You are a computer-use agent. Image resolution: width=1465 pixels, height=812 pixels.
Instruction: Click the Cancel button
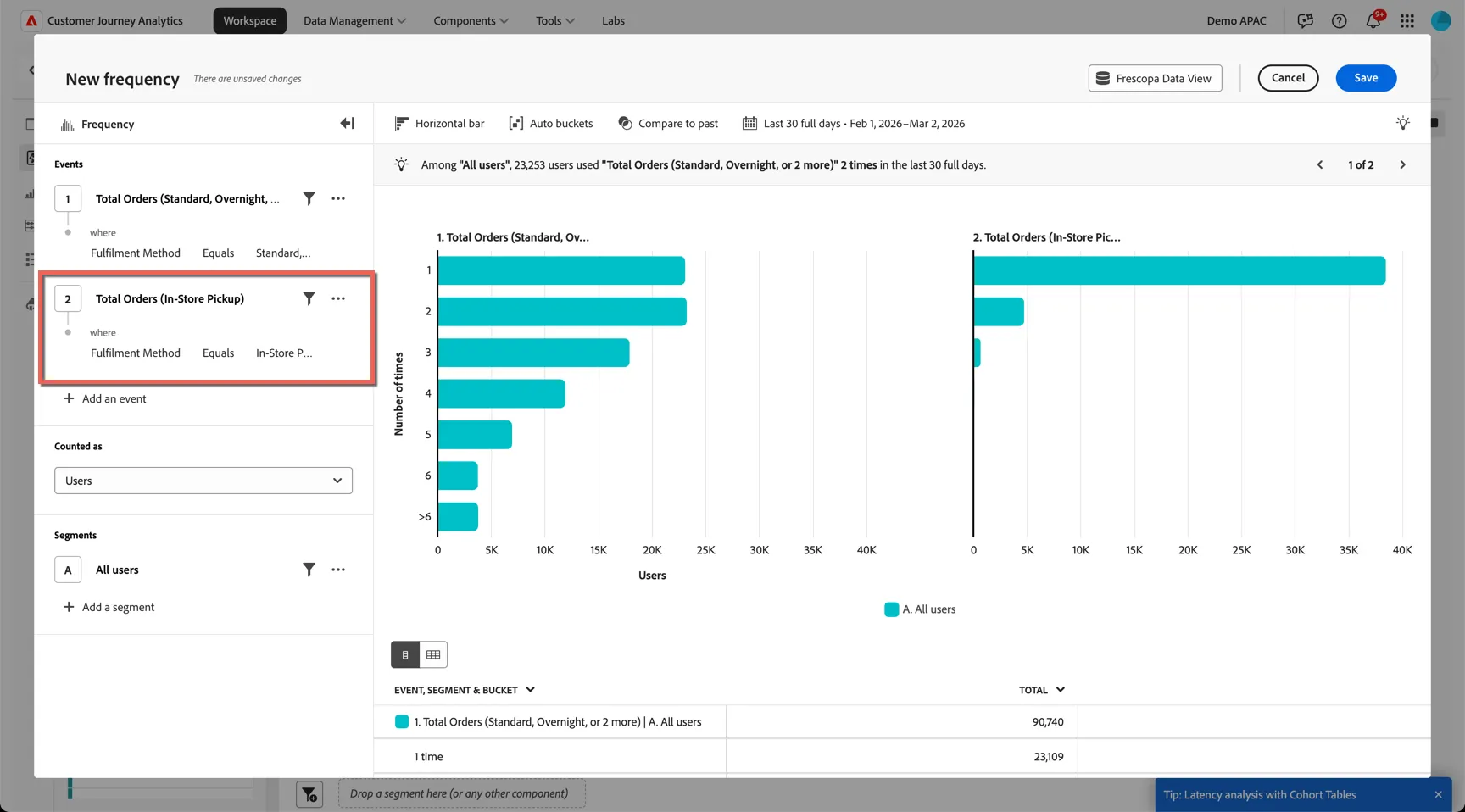[1288, 78]
